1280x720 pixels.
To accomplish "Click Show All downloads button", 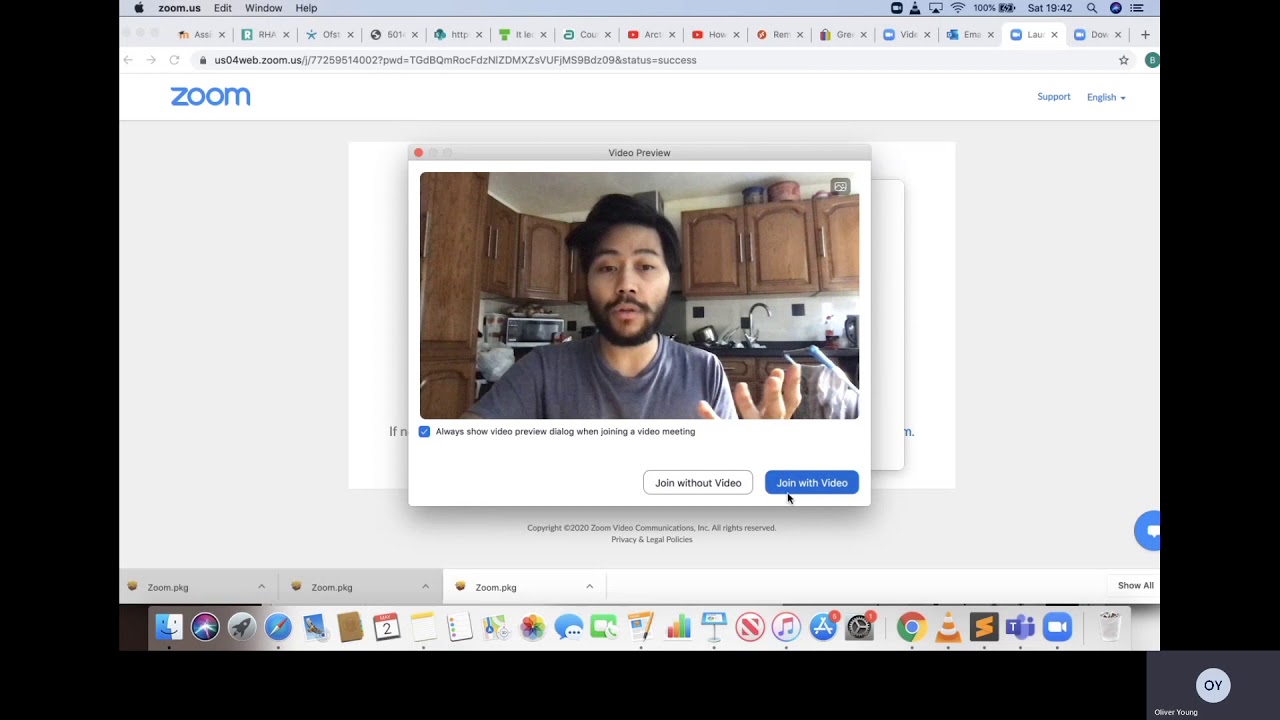I will click(1135, 586).
